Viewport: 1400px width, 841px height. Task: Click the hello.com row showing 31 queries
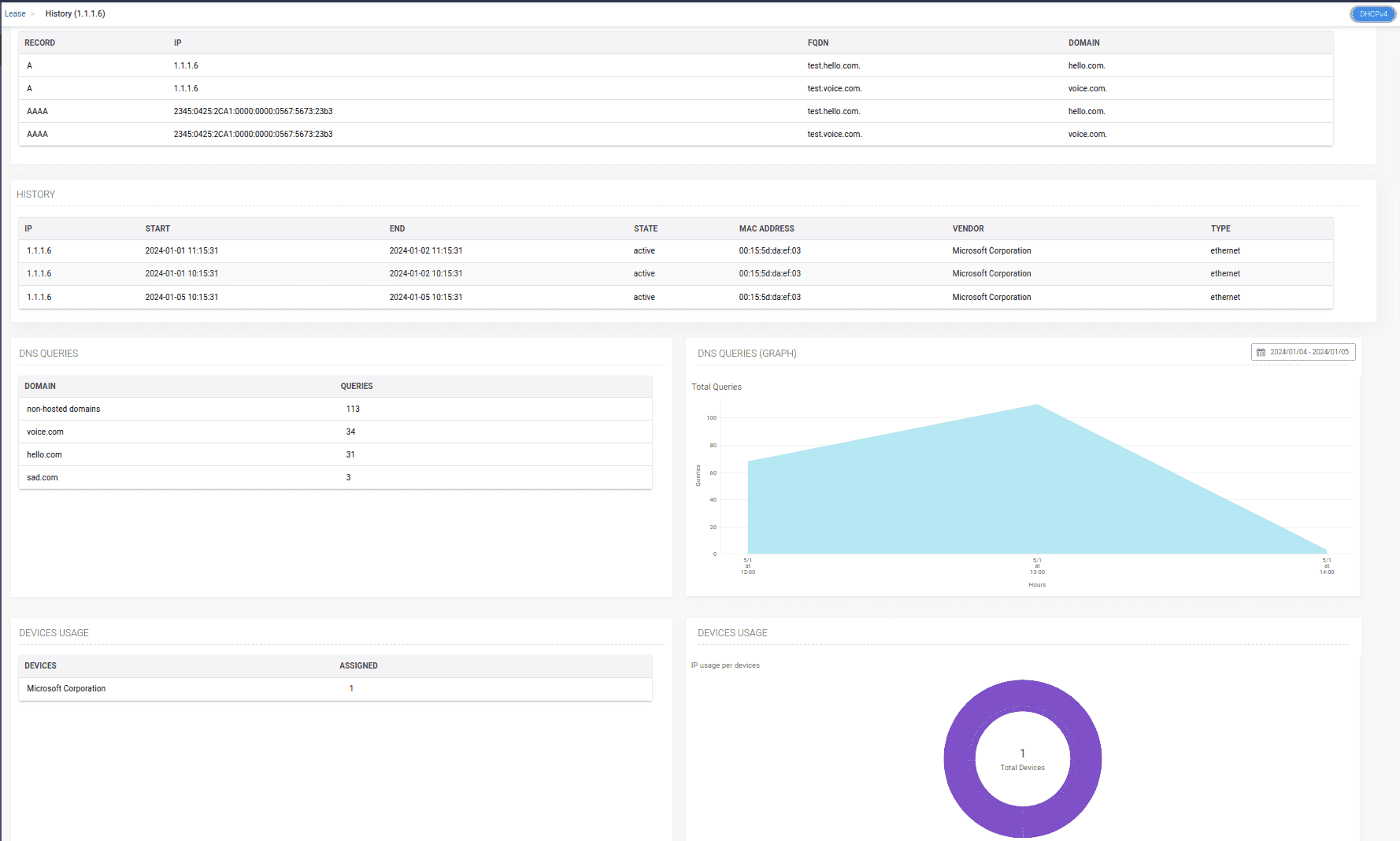tap(44, 454)
